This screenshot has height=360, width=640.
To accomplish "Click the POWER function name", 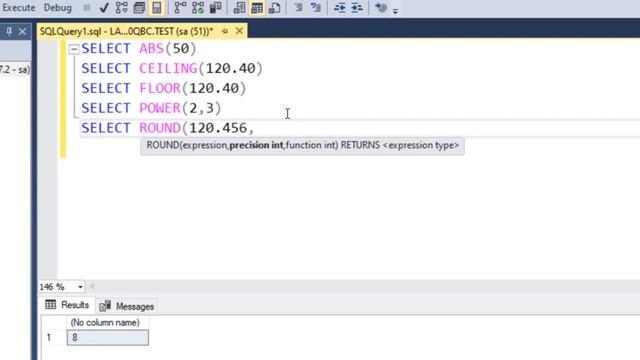I will click(x=160, y=108).
